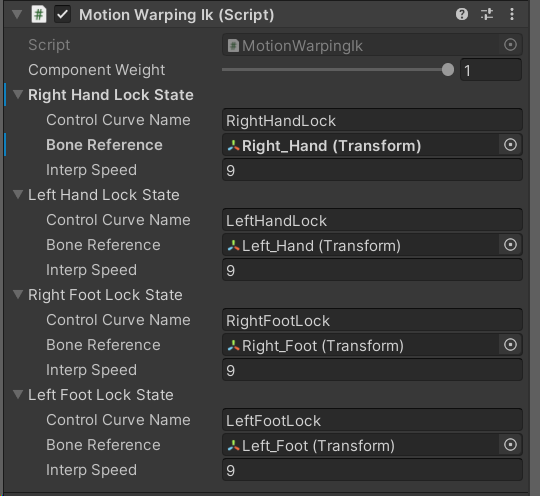Collapse the Left Foot Lock State section
Screen dimensions: 540x496
click(18, 394)
